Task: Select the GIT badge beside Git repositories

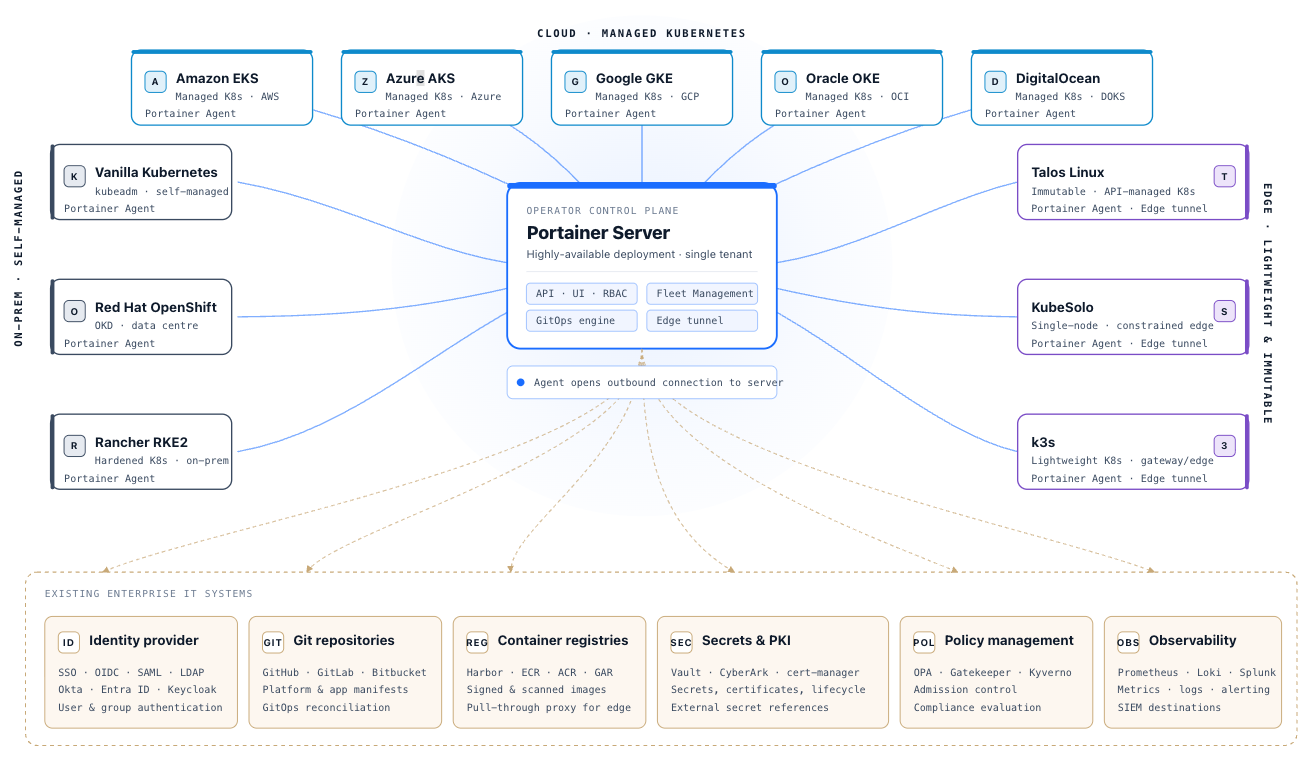Action: coord(273,643)
